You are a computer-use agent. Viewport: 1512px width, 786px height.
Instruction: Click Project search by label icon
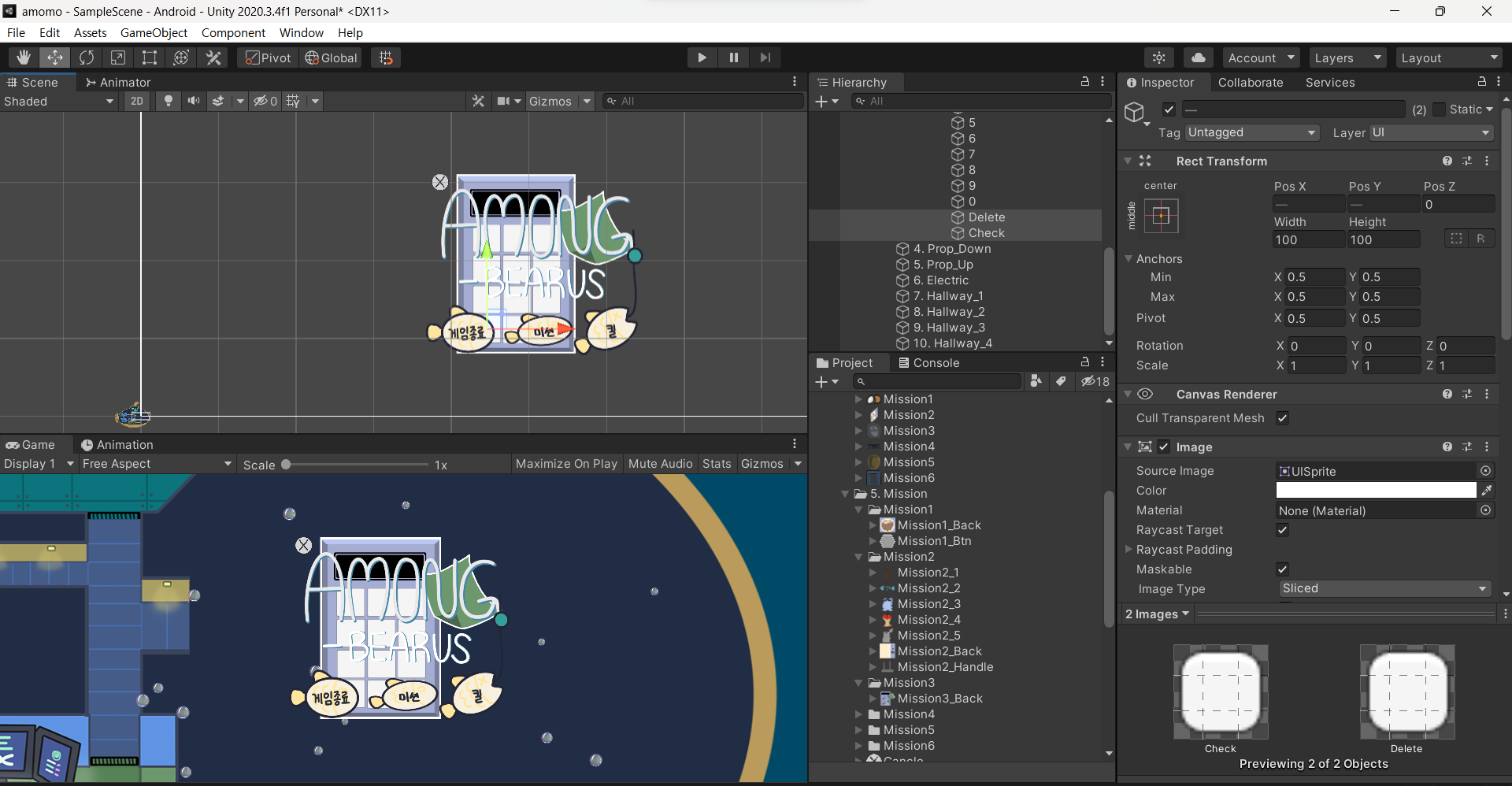pyautogui.click(x=1061, y=381)
